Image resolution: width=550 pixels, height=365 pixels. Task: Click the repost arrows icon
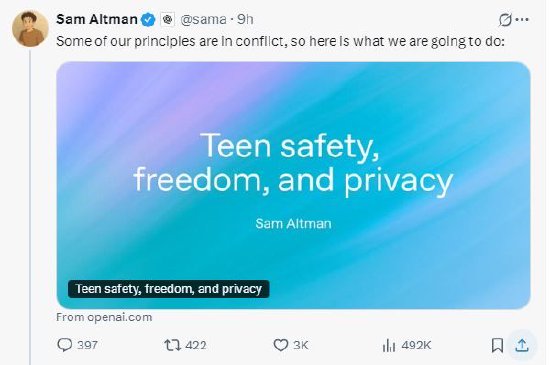(173, 345)
